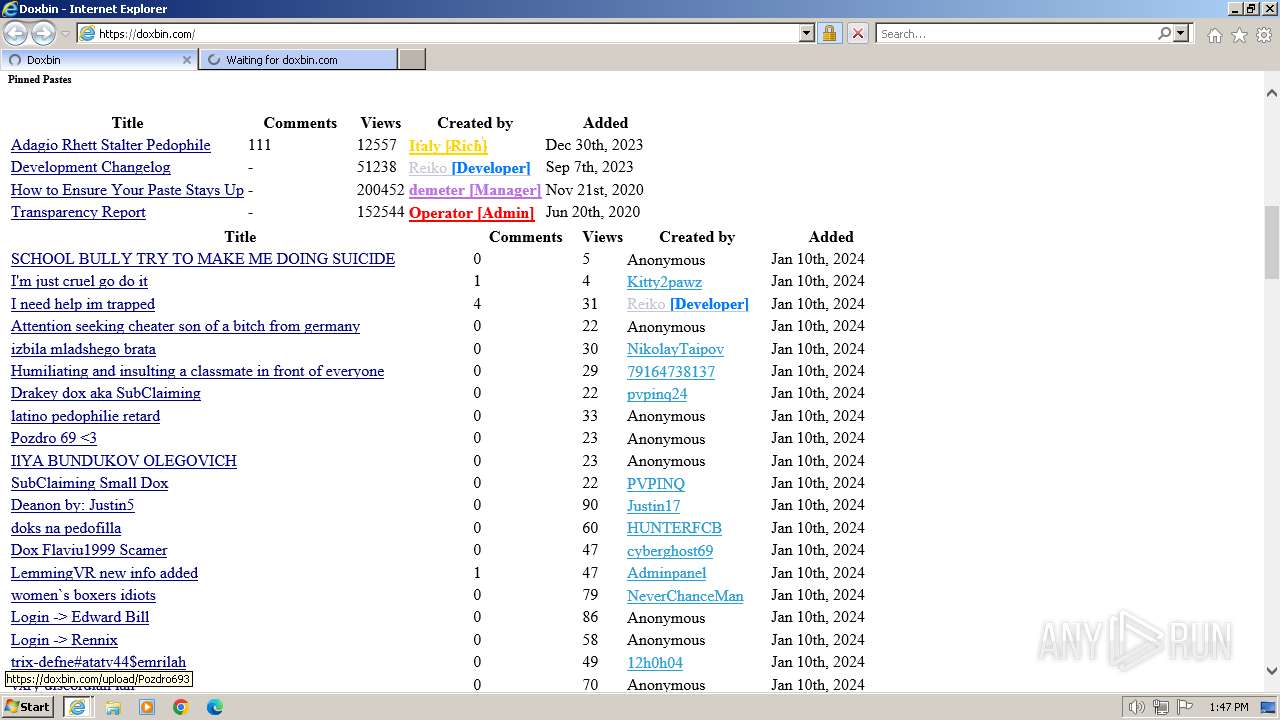The image size is (1280, 720).
Task: Open the search provider dropdown arrow
Action: [1181, 34]
